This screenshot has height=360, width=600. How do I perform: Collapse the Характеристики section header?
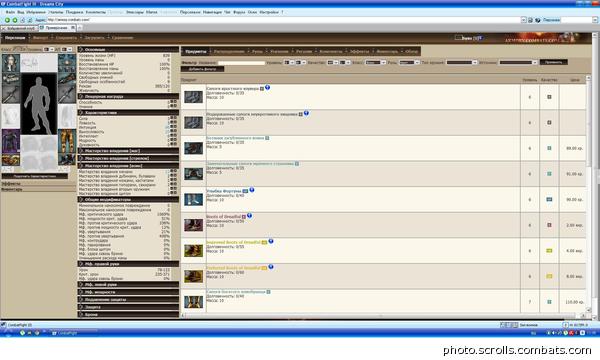[x=128, y=113]
